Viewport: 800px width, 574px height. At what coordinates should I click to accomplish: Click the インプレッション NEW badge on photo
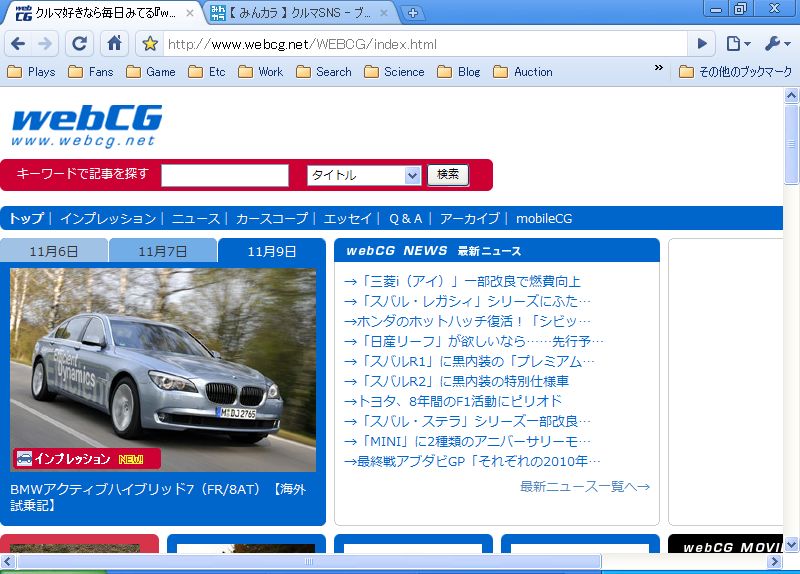click(87, 459)
